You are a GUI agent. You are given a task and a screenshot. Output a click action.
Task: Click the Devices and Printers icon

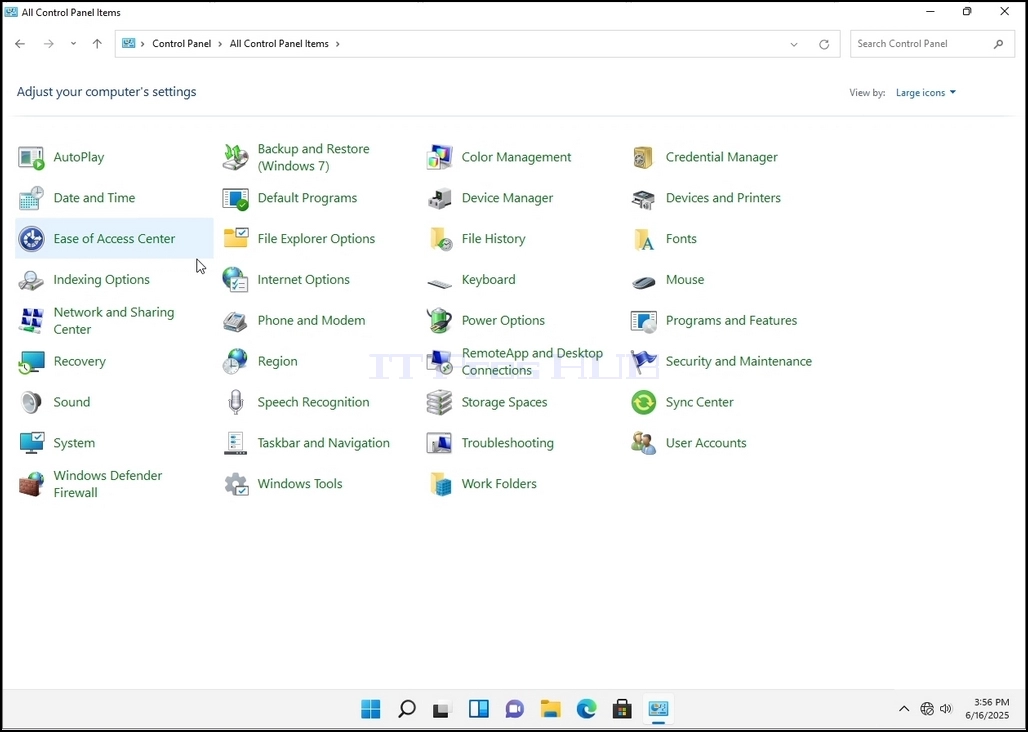point(643,198)
